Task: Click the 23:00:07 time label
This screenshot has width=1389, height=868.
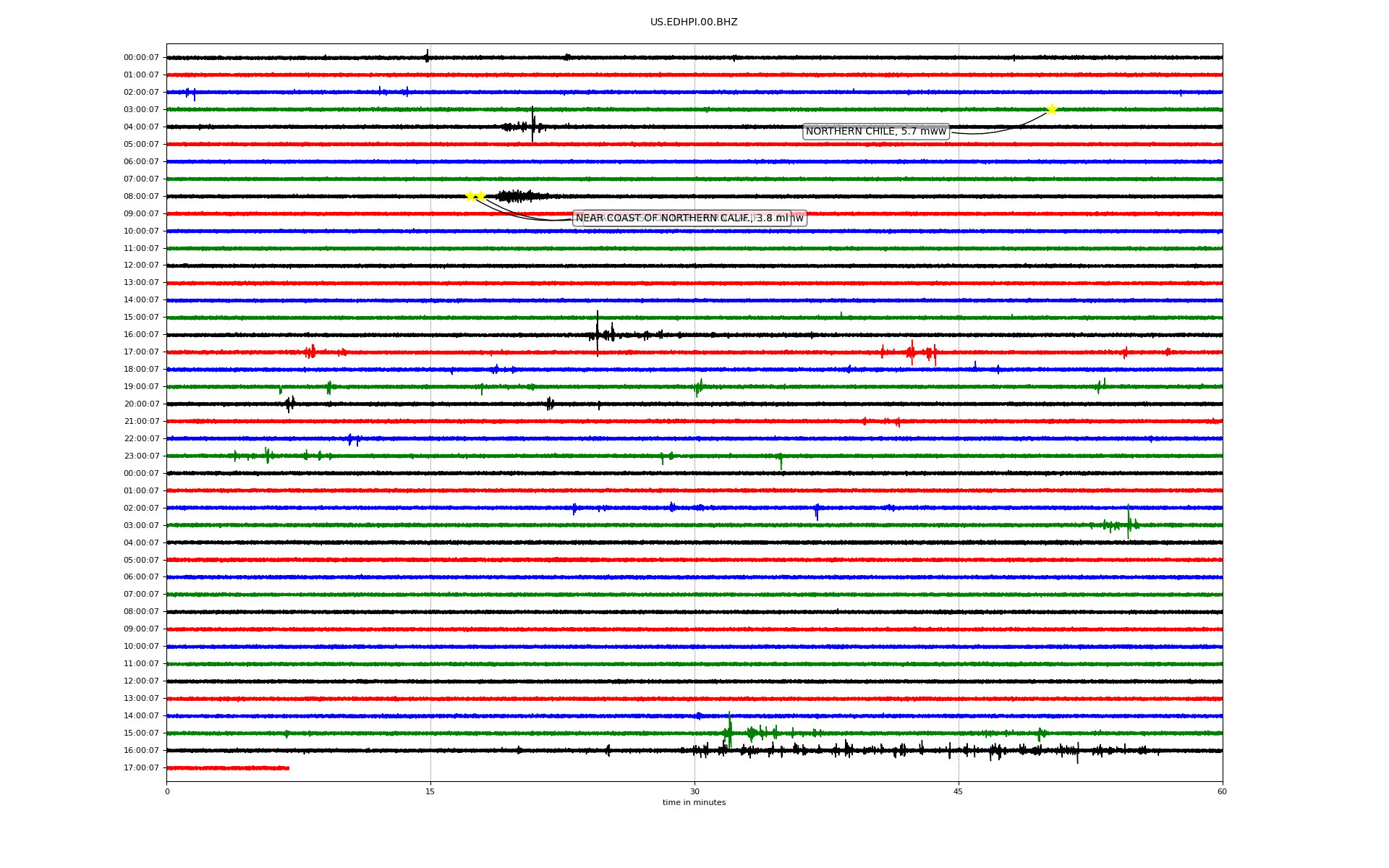Action: click(x=141, y=456)
